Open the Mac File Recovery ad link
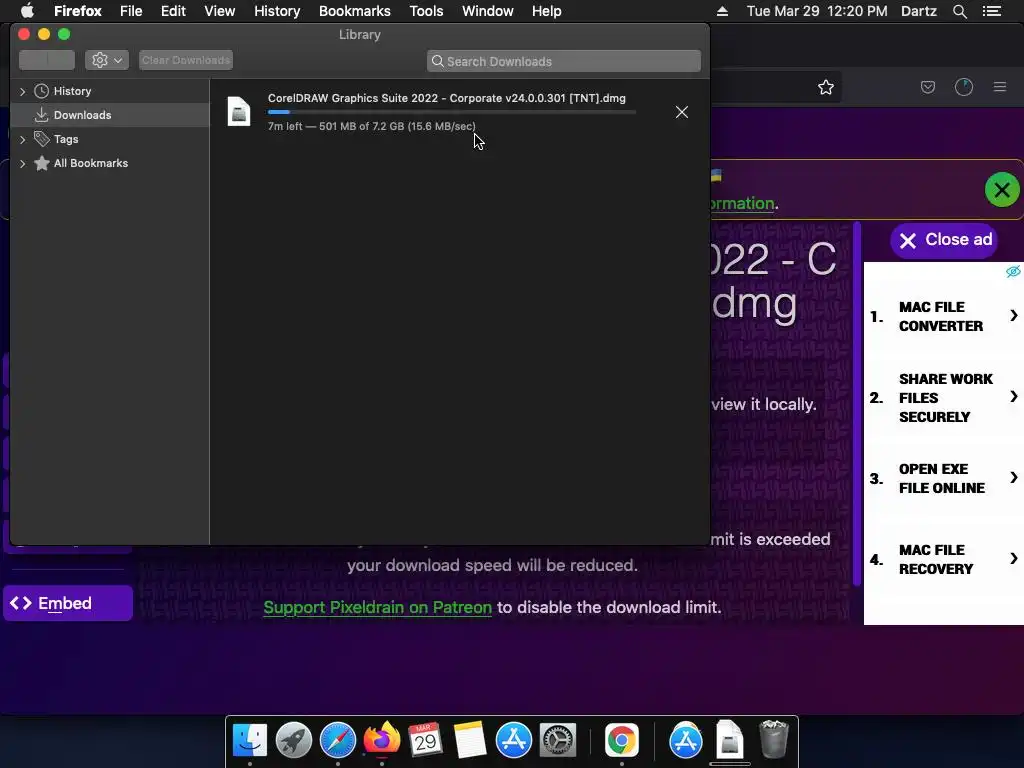 click(x=935, y=560)
